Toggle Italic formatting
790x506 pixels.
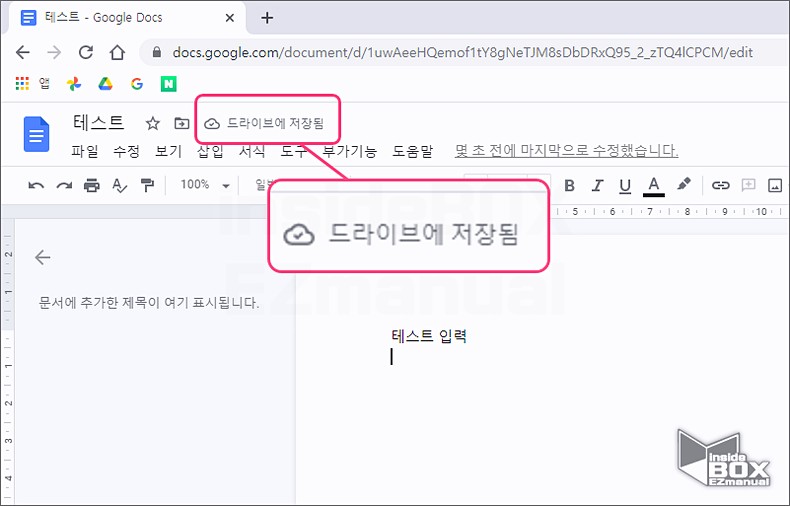[x=598, y=185]
